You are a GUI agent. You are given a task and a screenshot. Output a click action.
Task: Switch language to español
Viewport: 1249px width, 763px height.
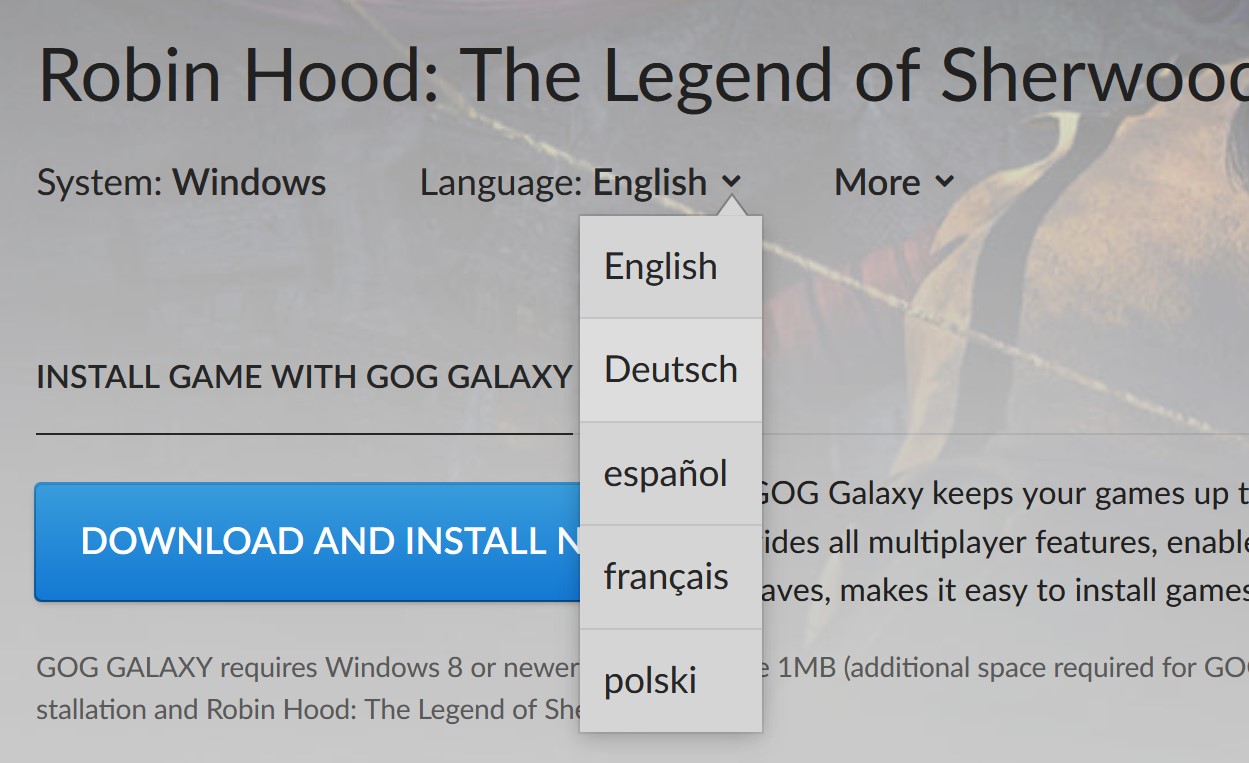pyautogui.click(x=671, y=474)
